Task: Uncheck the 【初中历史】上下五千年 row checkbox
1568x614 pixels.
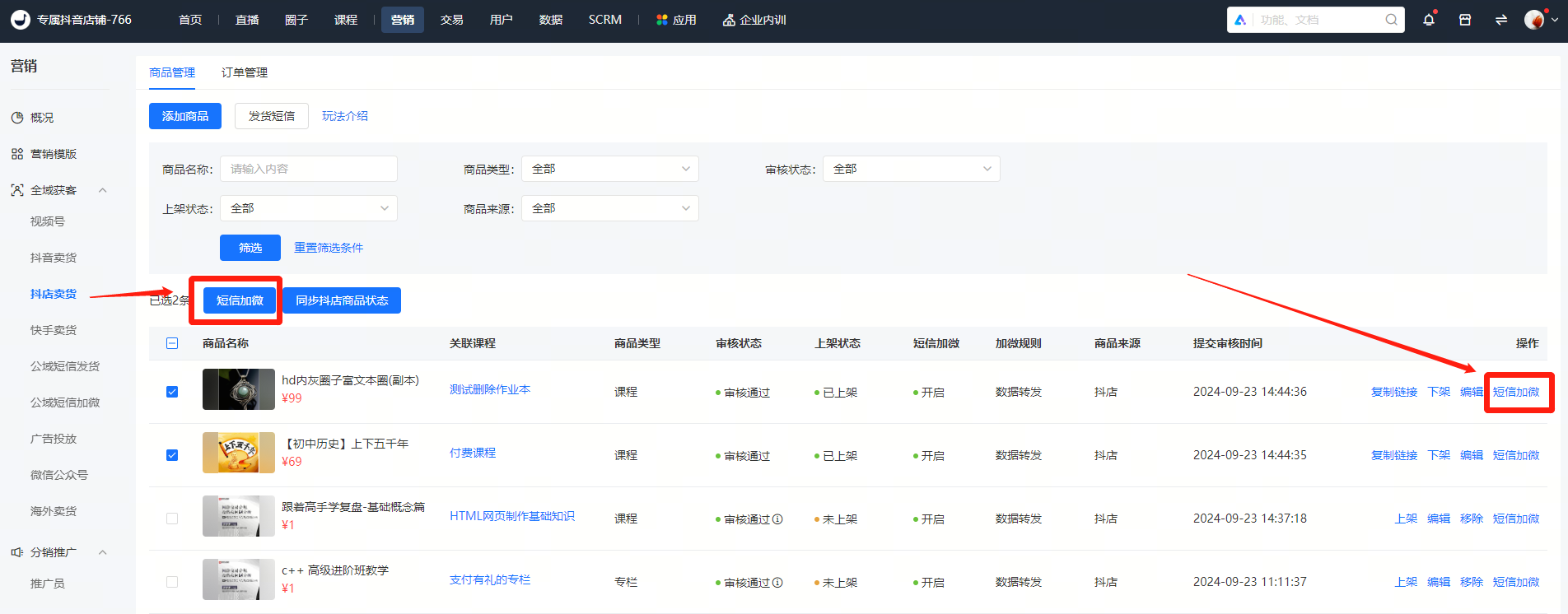Action: point(172,455)
